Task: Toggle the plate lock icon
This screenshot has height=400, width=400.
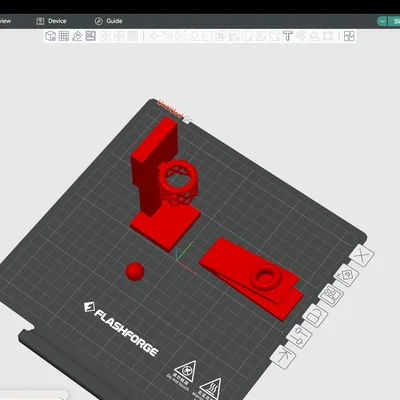Action: (x=315, y=315)
